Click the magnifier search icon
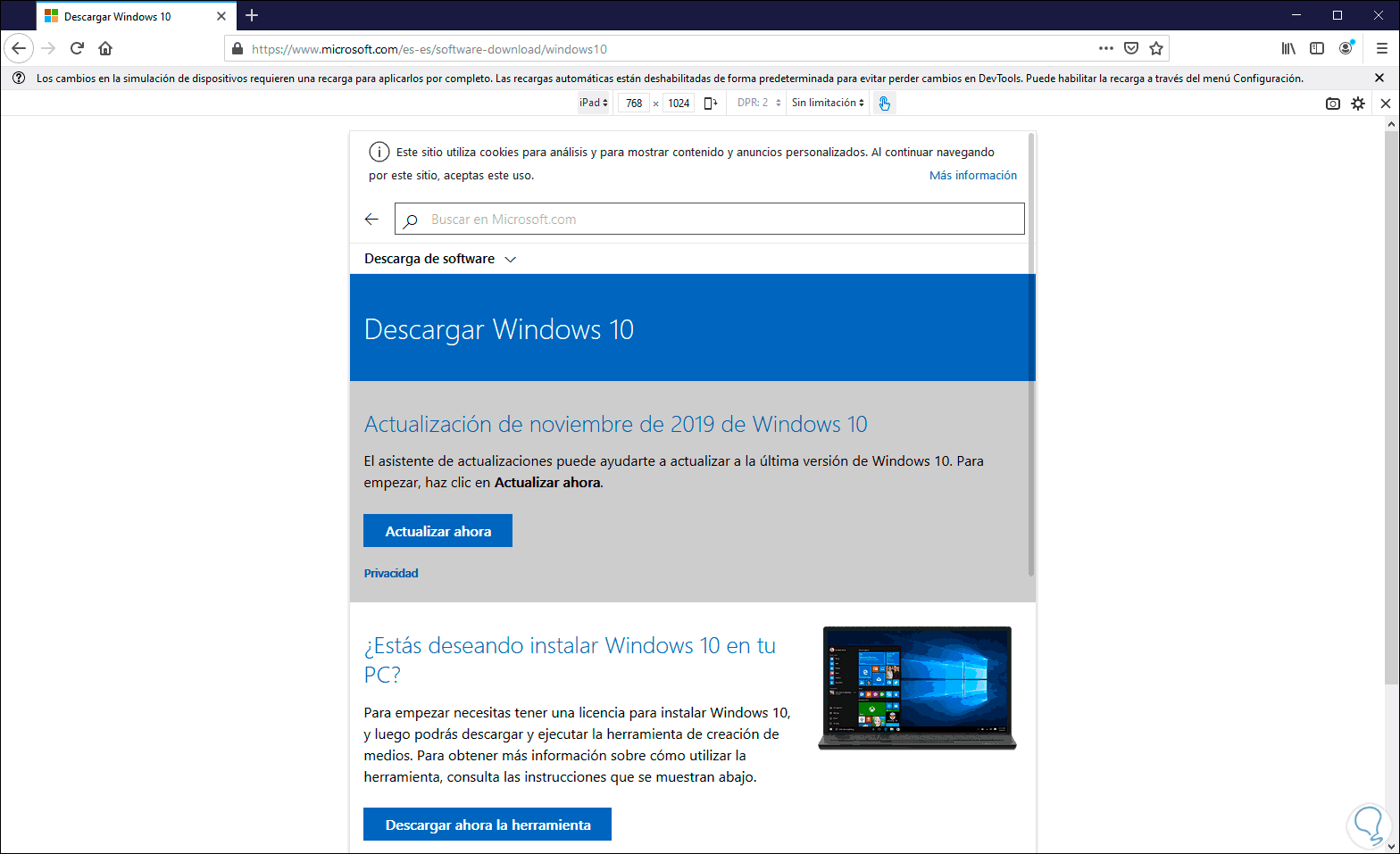1400x854 pixels. pyautogui.click(x=410, y=220)
